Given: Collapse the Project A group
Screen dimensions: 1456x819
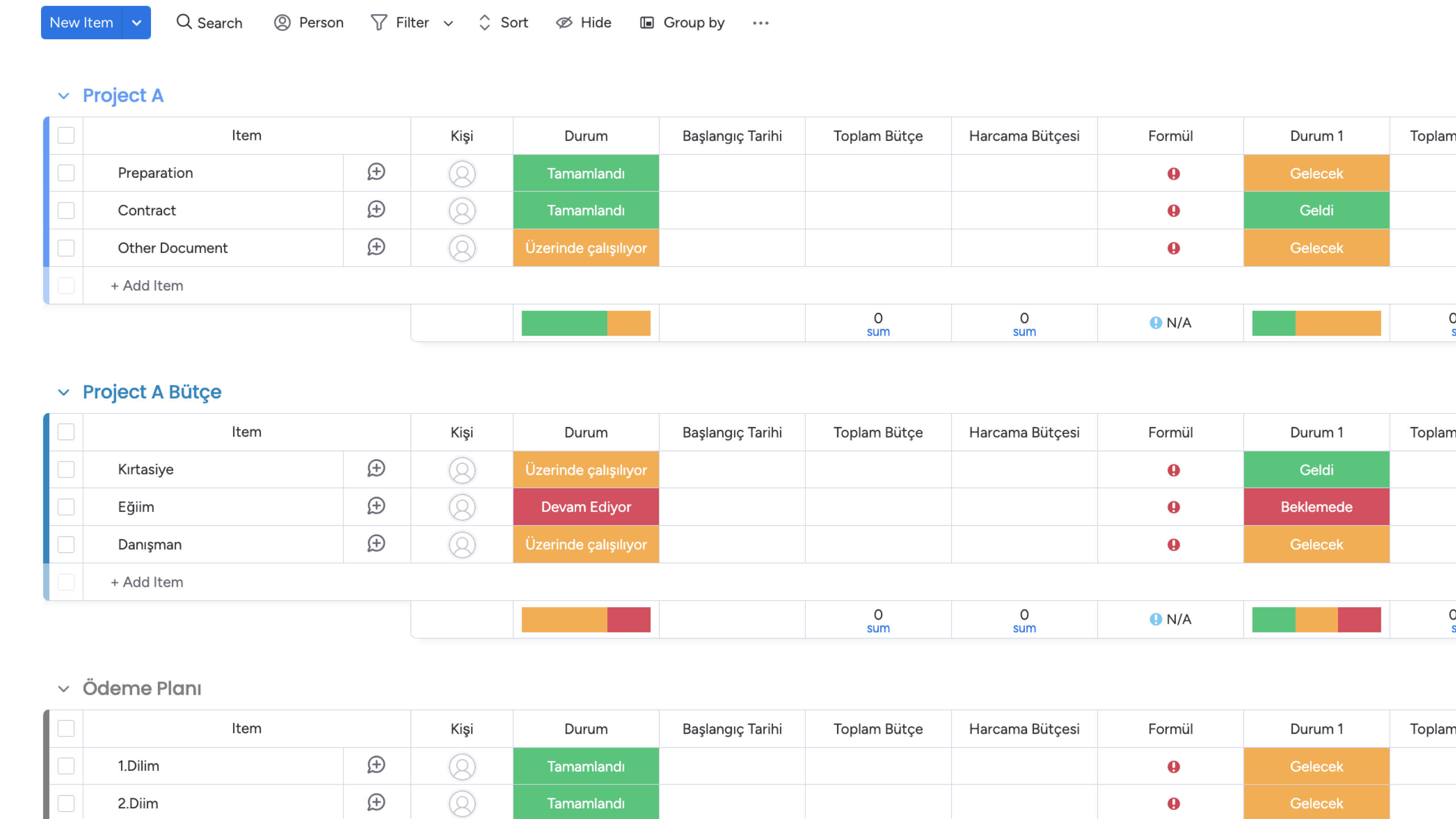Looking at the screenshot, I should point(64,96).
